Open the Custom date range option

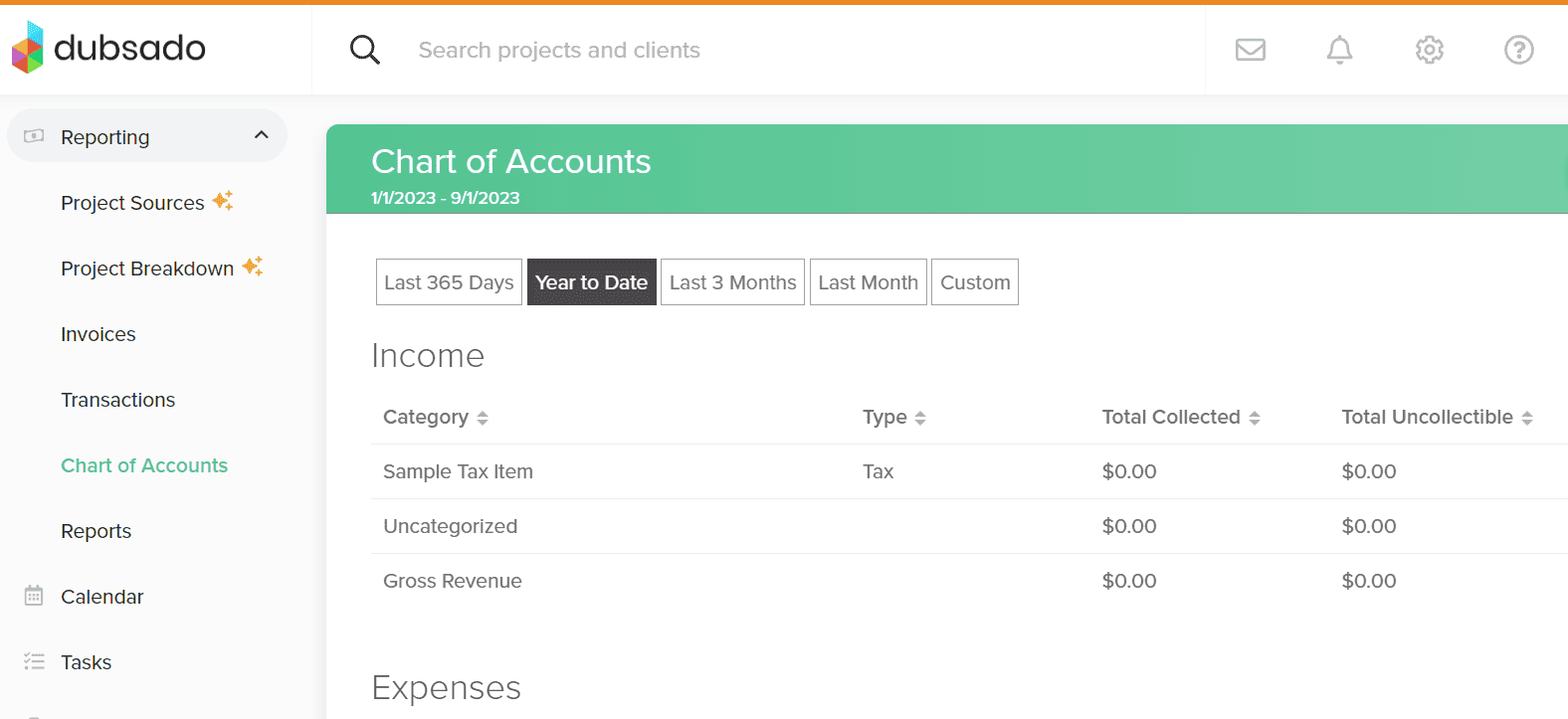tap(974, 282)
